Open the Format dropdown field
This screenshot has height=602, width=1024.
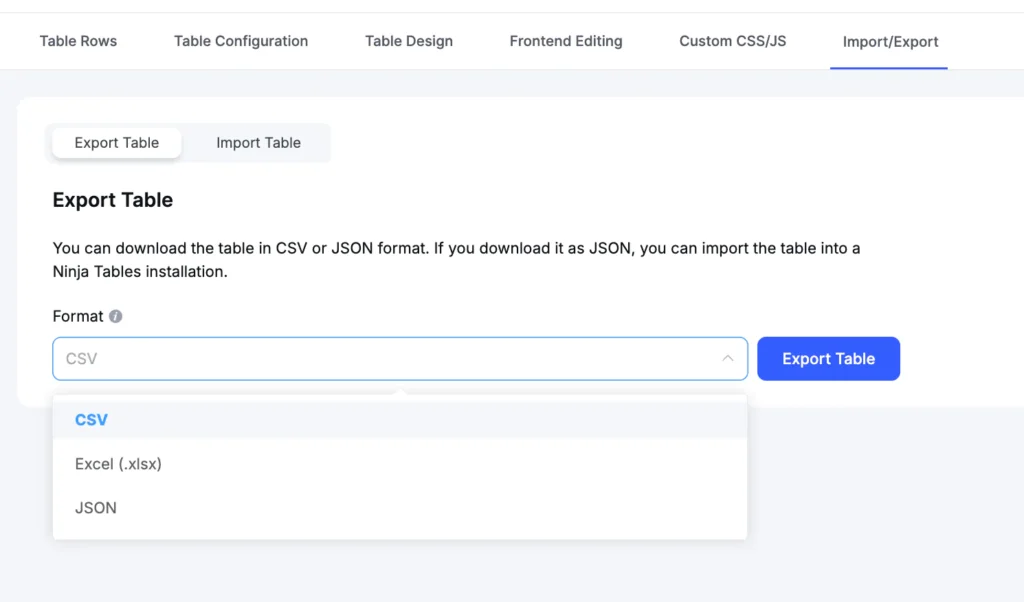click(x=400, y=358)
